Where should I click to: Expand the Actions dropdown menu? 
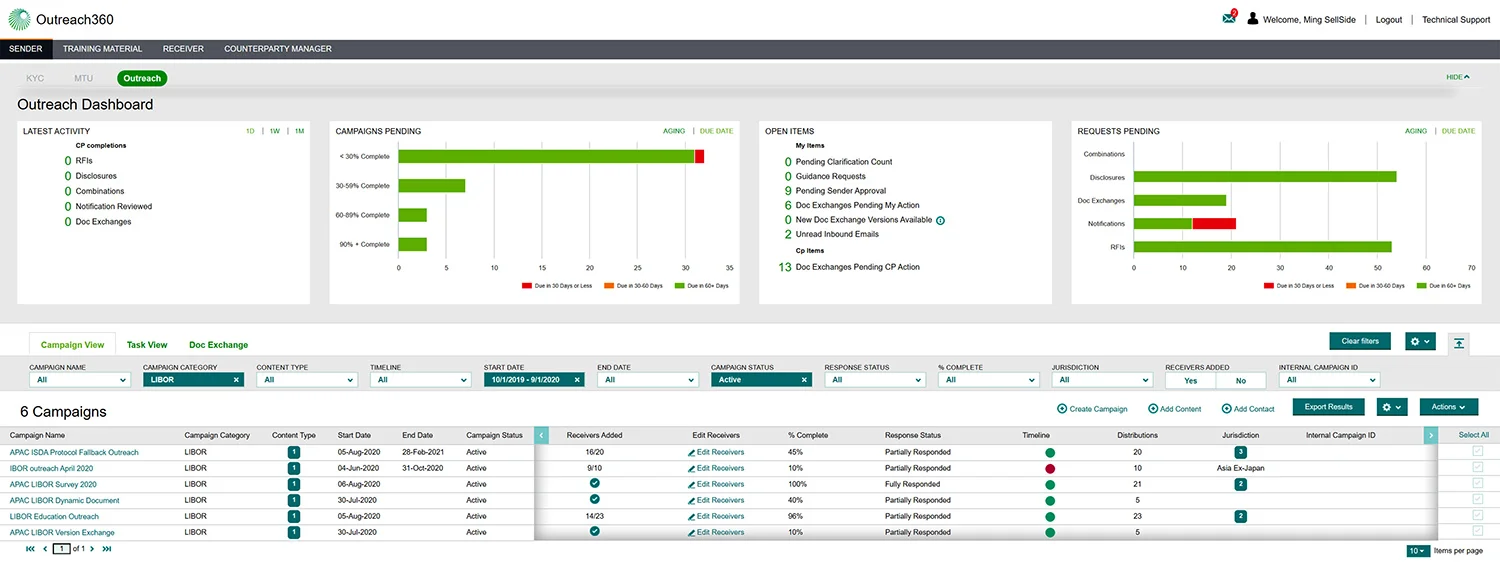click(x=1448, y=407)
